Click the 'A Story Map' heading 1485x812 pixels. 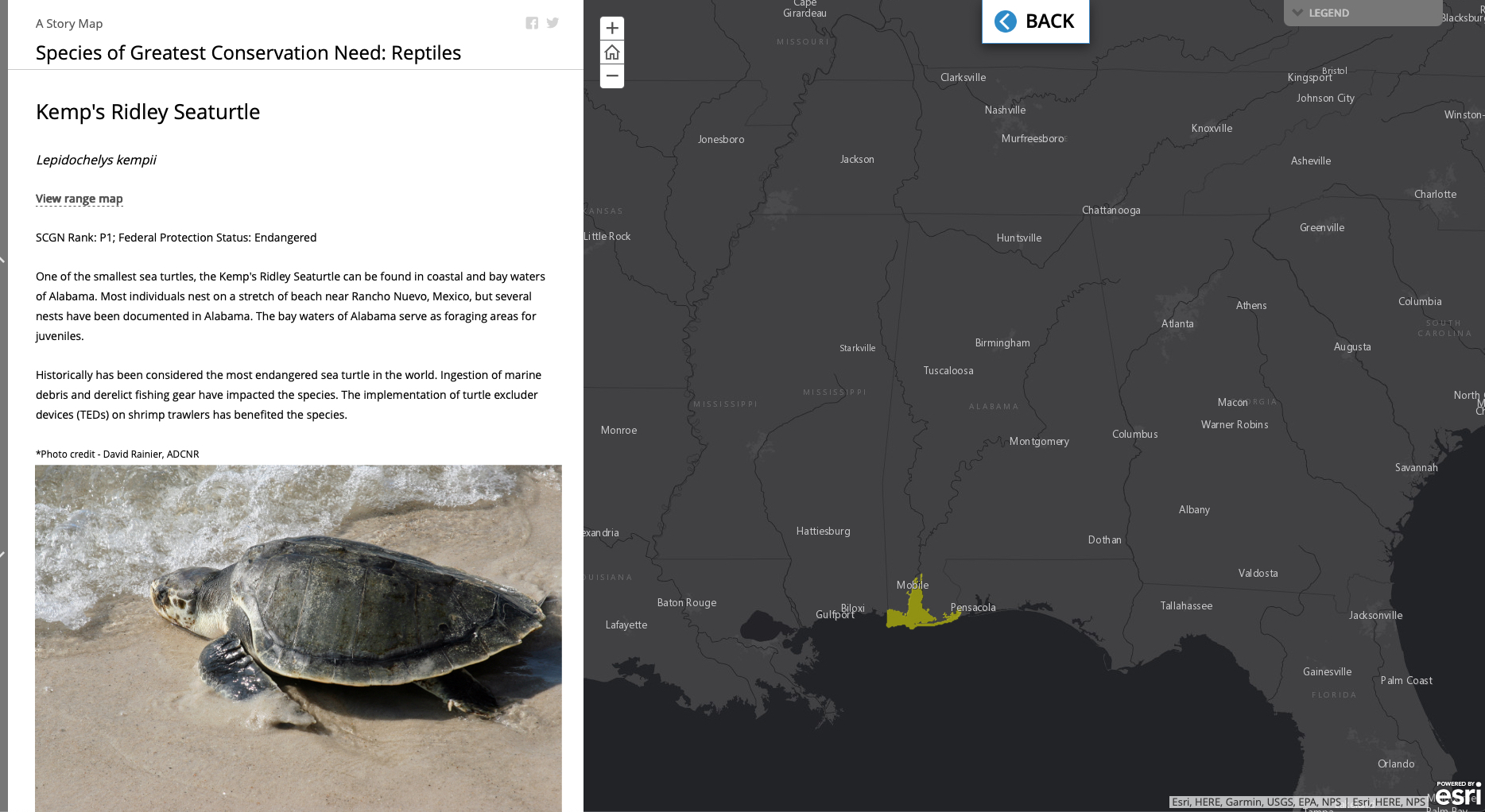68,23
